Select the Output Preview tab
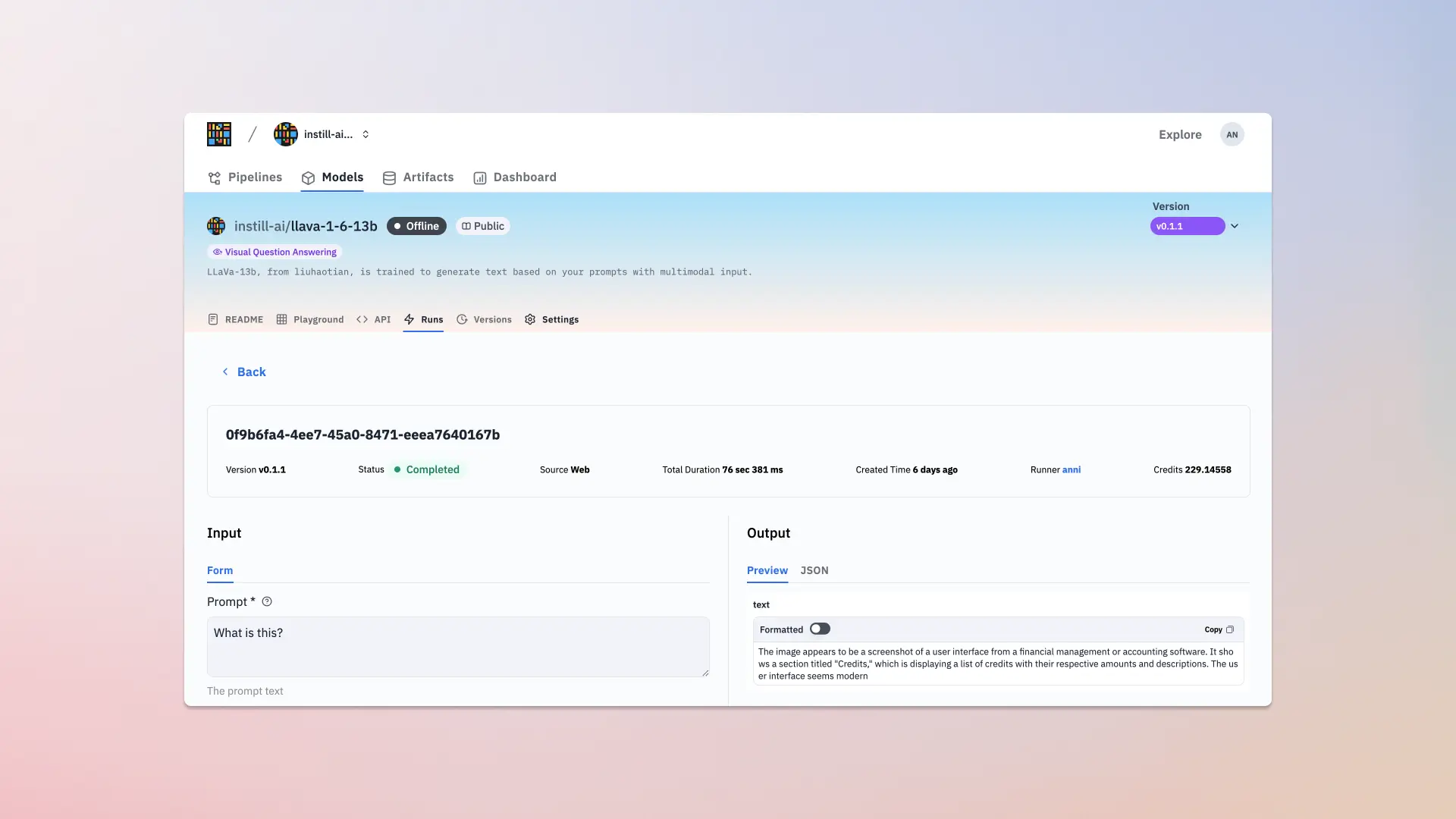 [767, 571]
